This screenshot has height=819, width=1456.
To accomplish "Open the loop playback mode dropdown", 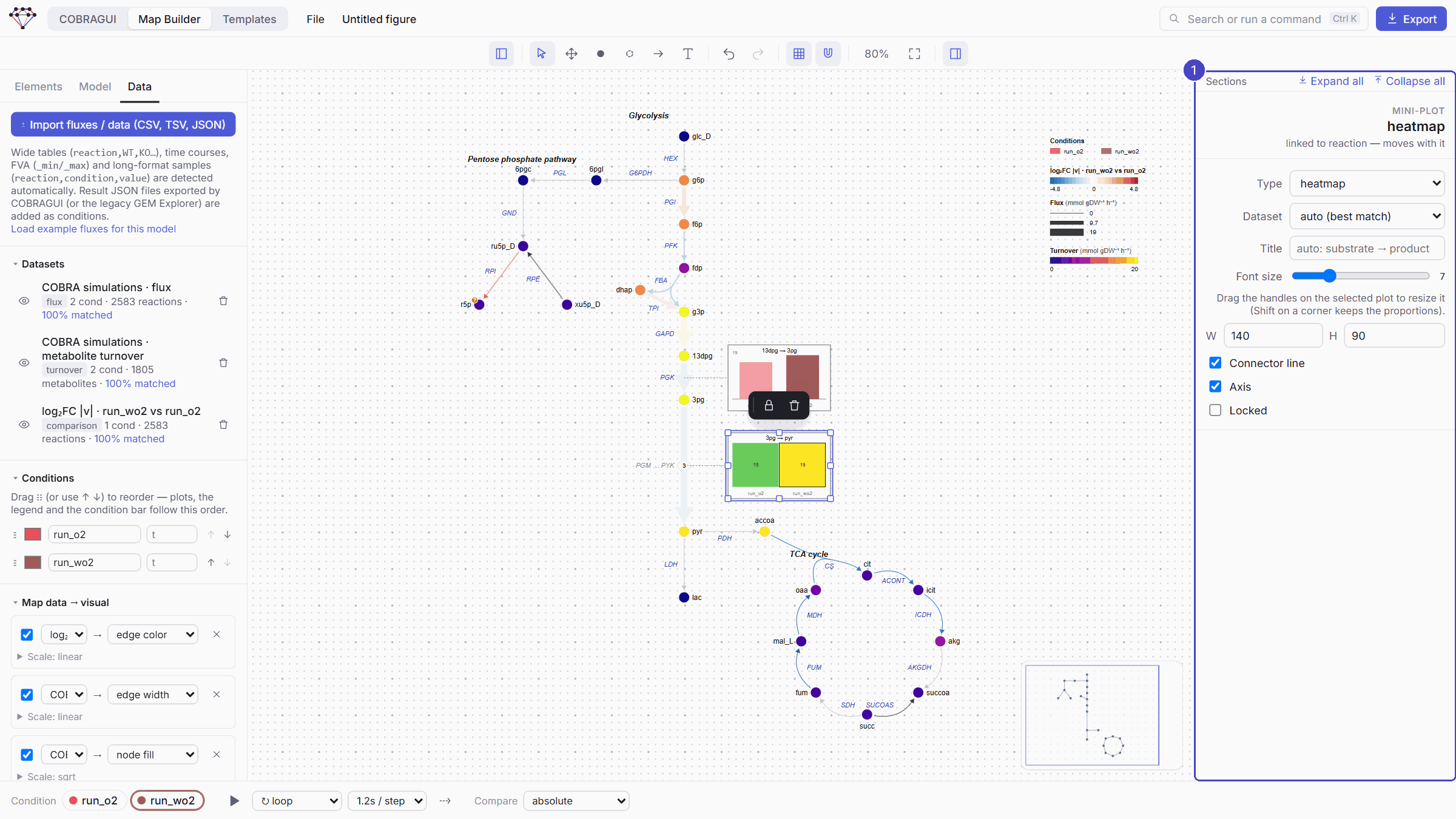I will [x=297, y=801].
